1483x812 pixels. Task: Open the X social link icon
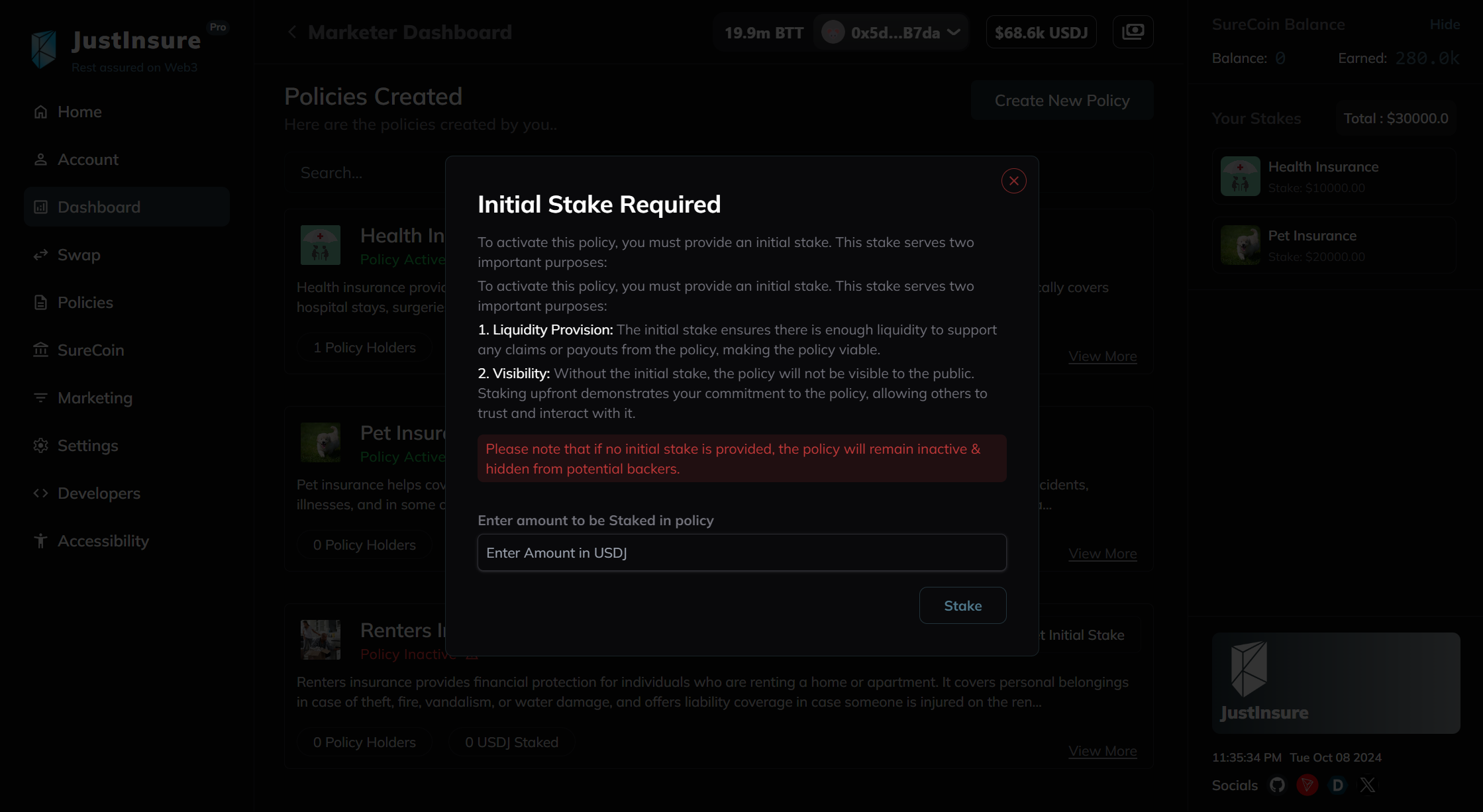point(1368,785)
